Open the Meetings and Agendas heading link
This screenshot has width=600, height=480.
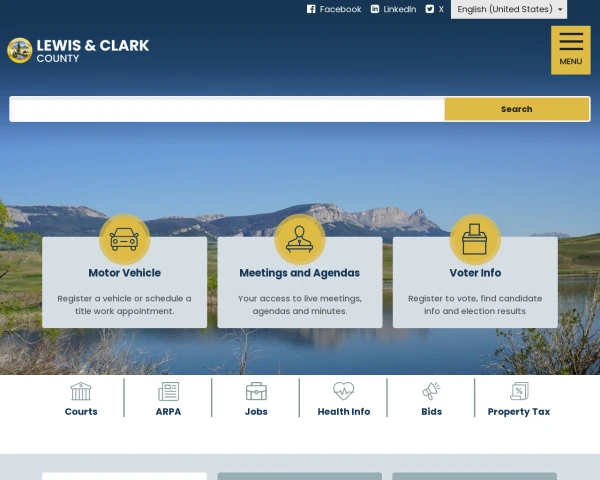[x=300, y=273]
